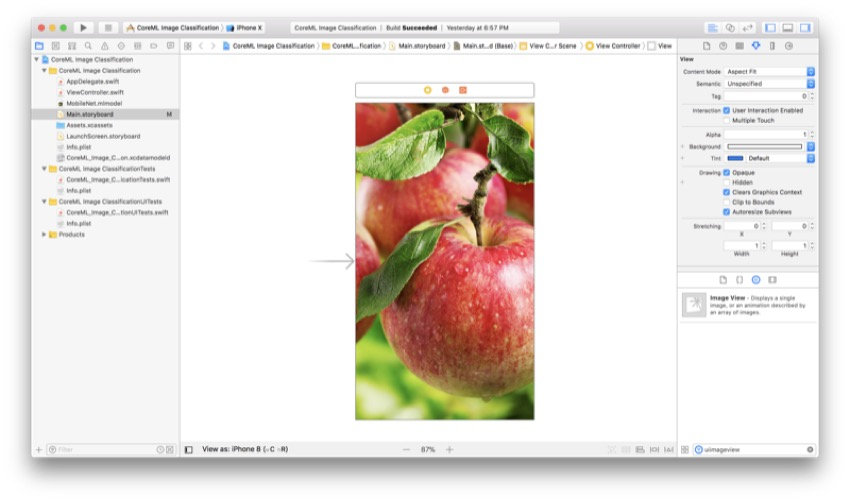Viewport: 850px width, 501px height.
Task: Open the Issue navigator warning icon
Action: 105,46
